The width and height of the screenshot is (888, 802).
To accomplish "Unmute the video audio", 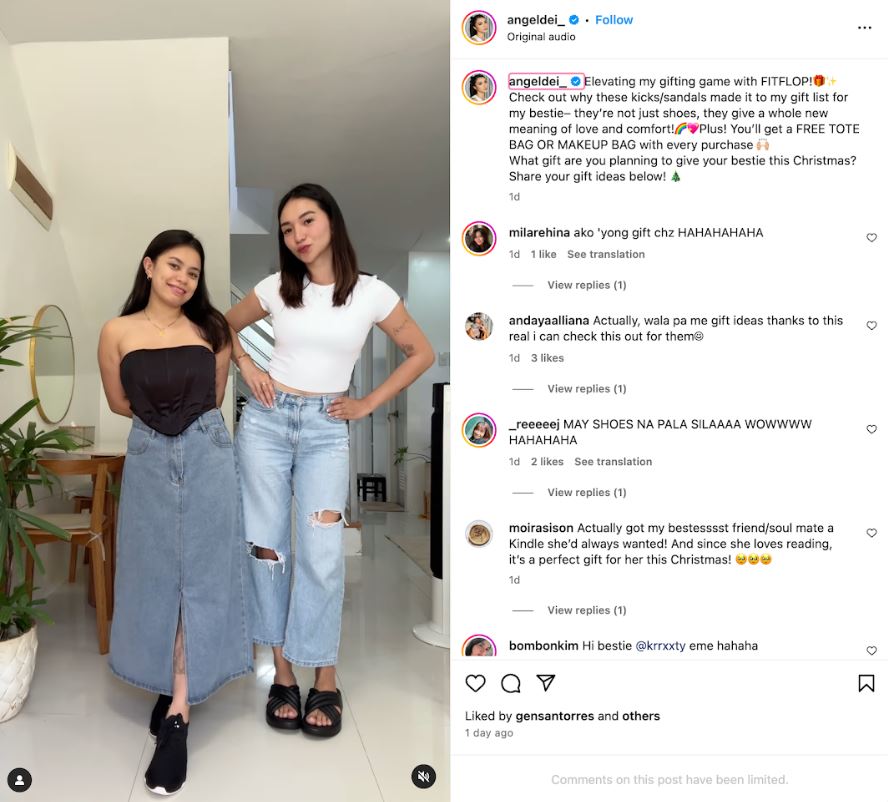I will point(423,777).
